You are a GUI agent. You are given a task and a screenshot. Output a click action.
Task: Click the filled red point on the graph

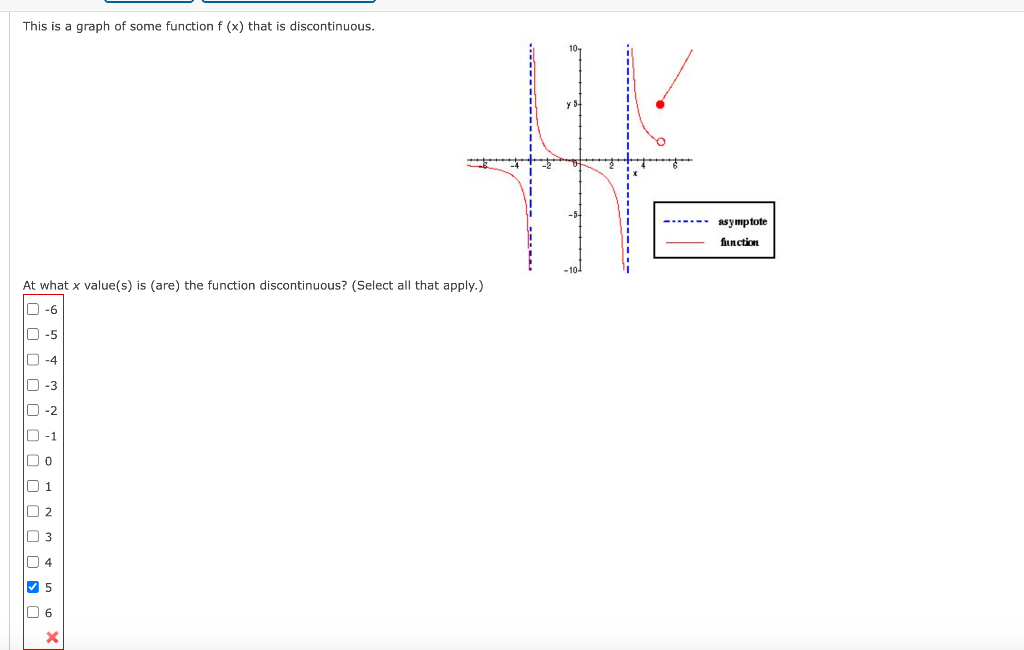660,103
